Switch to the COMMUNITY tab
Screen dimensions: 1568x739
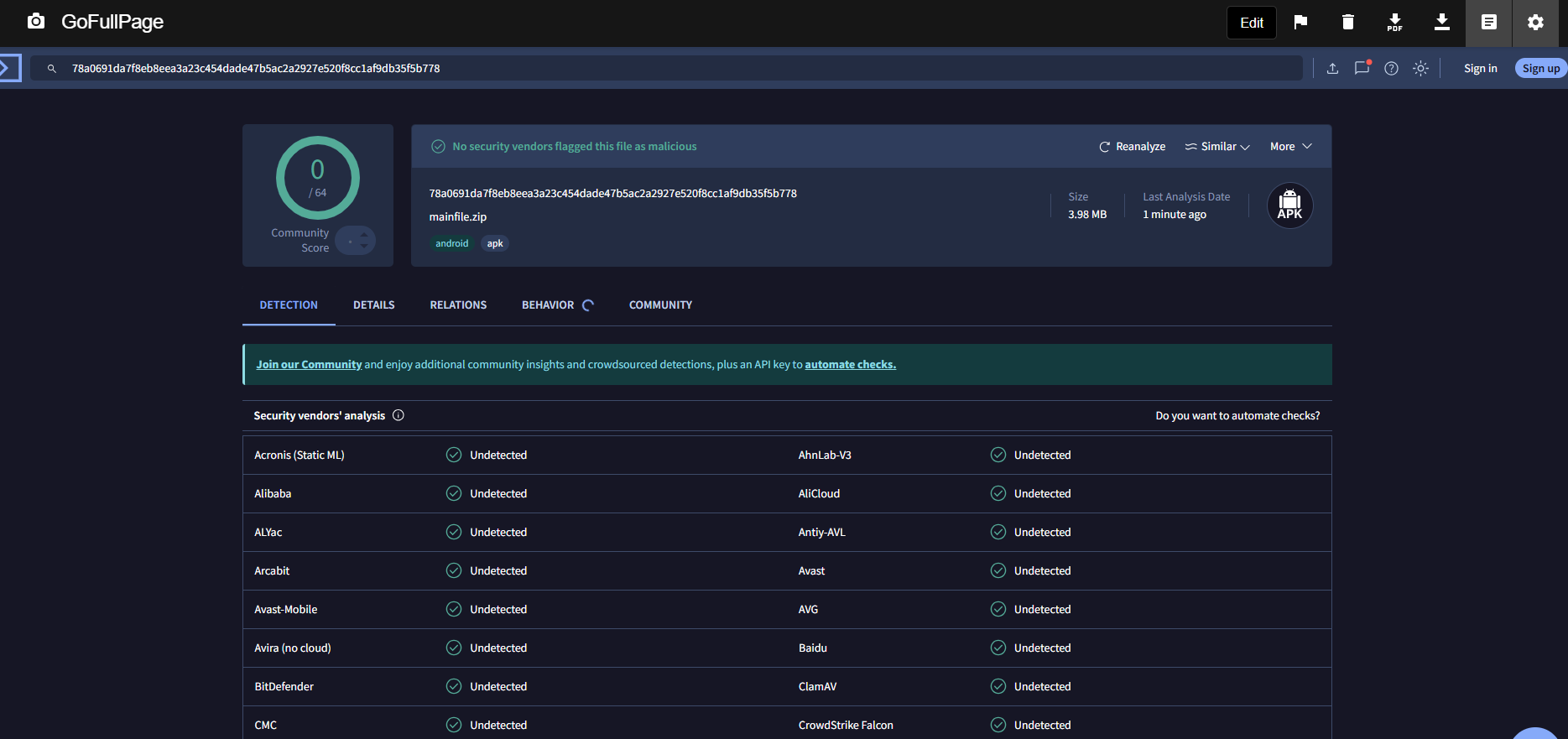coord(661,305)
